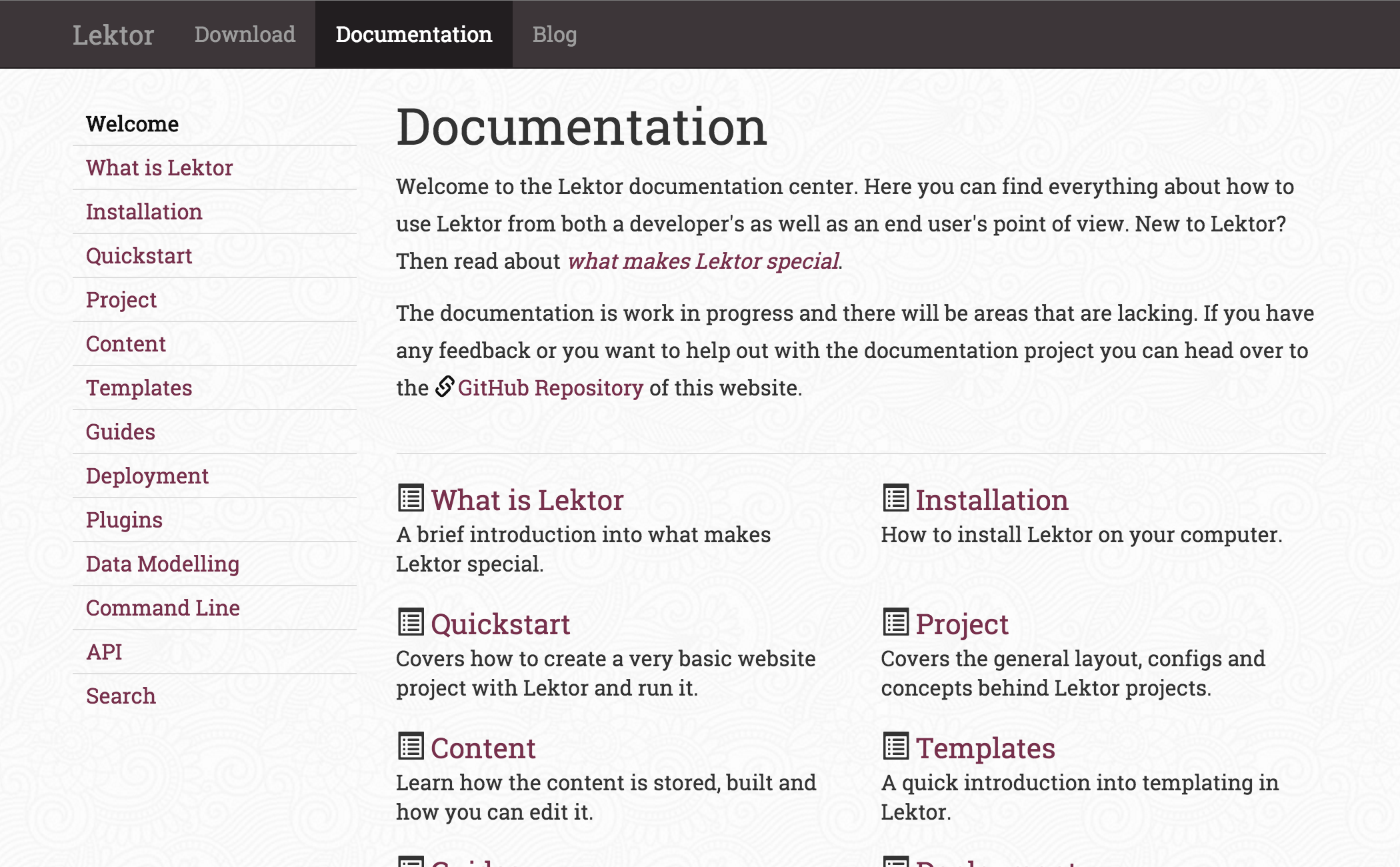Select Welcome in the sidebar
This screenshot has height=867, width=1400.
tap(215, 124)
